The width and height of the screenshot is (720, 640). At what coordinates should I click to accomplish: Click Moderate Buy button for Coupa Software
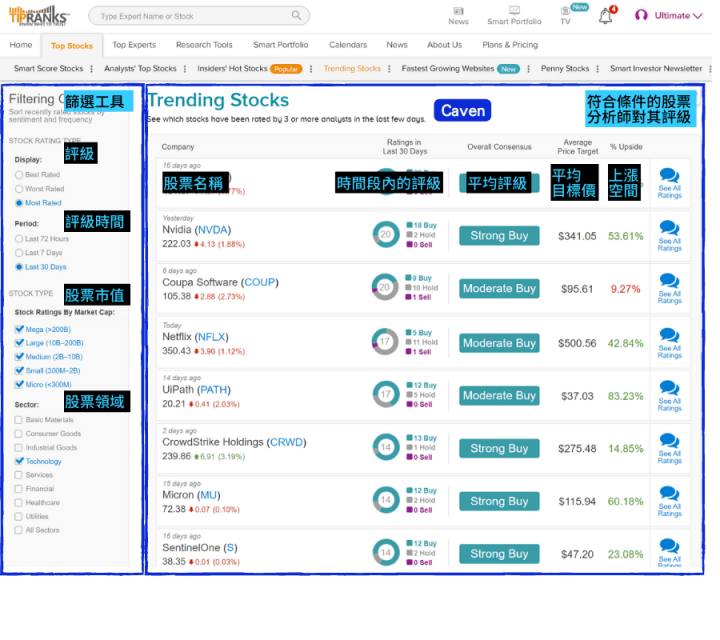pos(499,288)
